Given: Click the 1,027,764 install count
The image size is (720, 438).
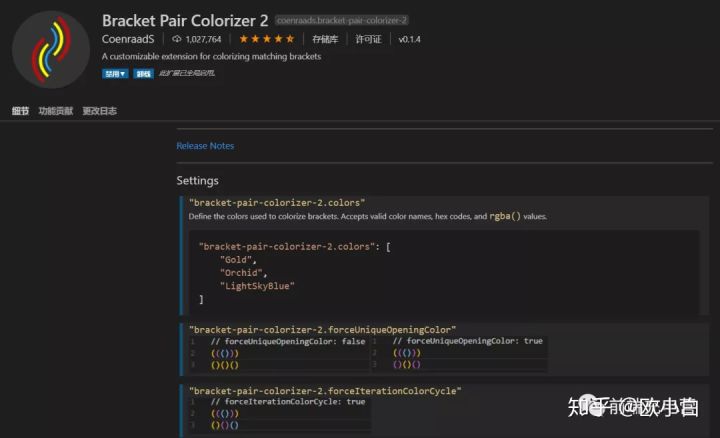Looking at the screenshot, I should pos(203,39).
